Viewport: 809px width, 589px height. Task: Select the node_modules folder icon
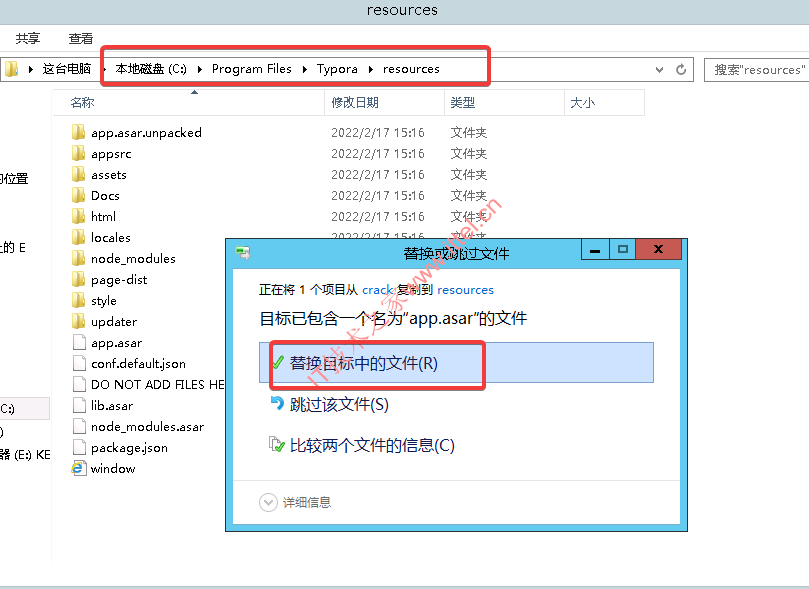coord(78,258)
